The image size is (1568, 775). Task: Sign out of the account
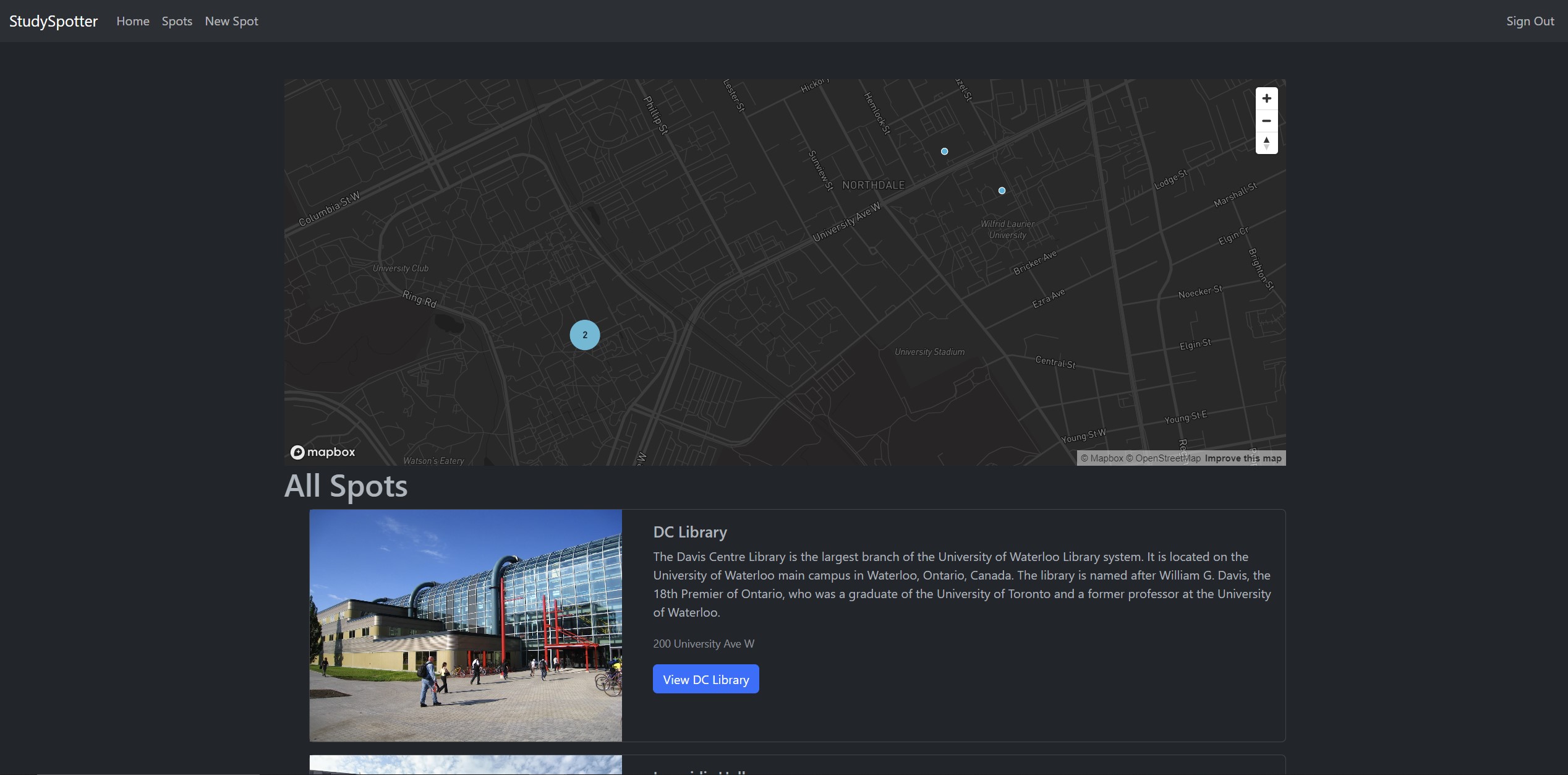point(1530,21)
